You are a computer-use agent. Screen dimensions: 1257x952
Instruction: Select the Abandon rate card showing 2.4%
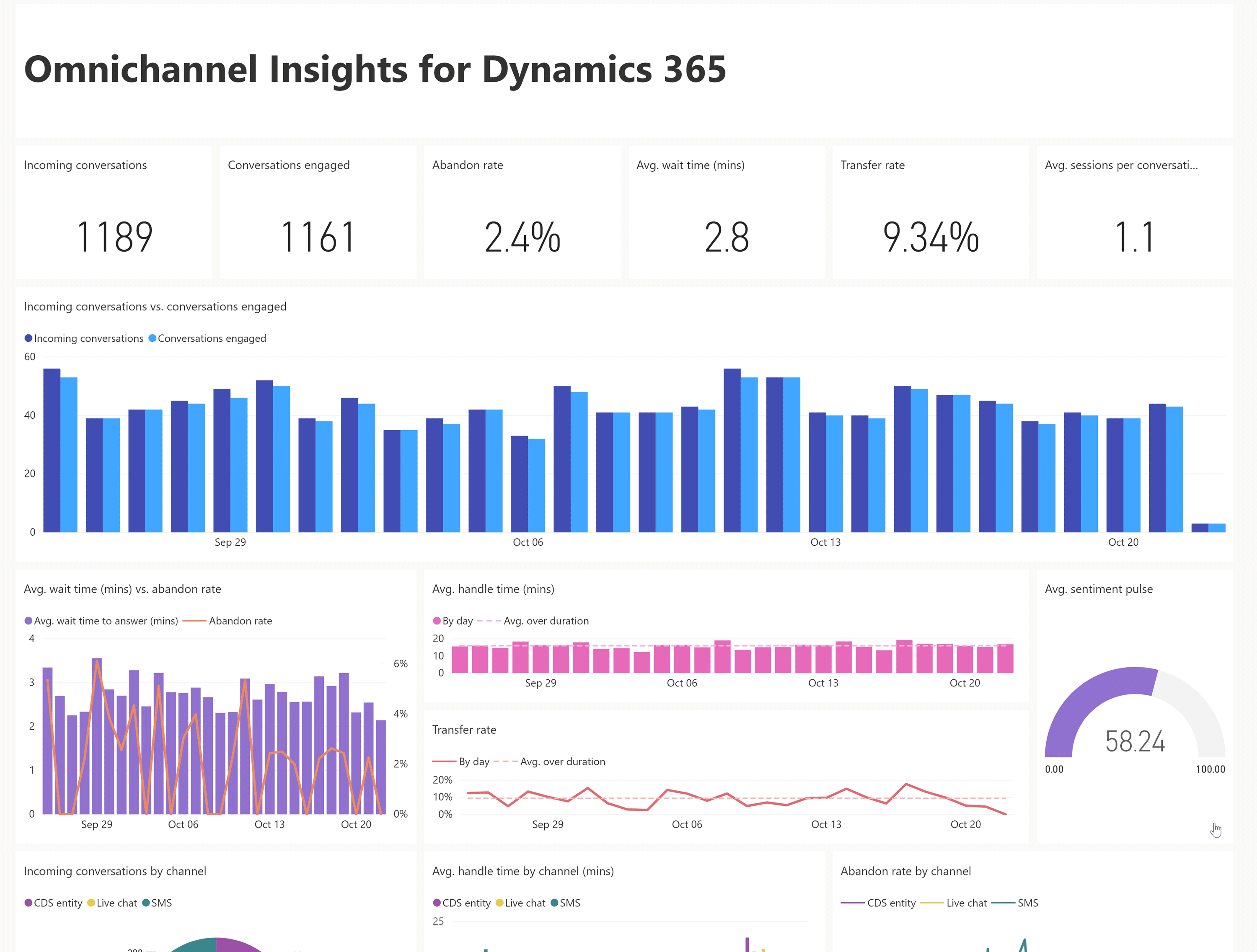point(522,212)
